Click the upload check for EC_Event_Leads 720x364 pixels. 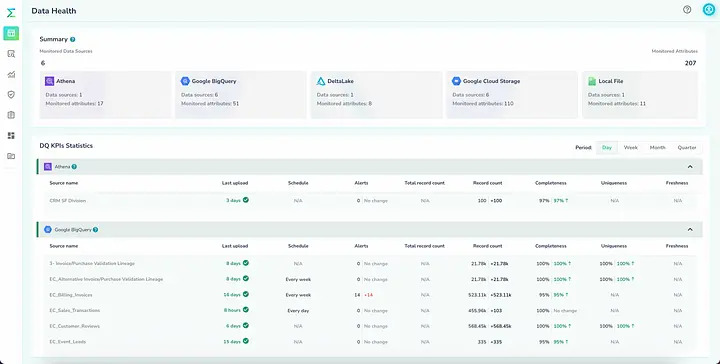(x=246, y=341)
